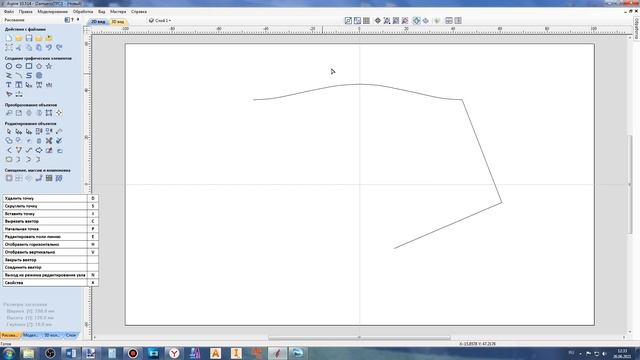Select the Draw Polyline zigzag tool
Screen dimensions: 640x360
click(x=9, y=76)
